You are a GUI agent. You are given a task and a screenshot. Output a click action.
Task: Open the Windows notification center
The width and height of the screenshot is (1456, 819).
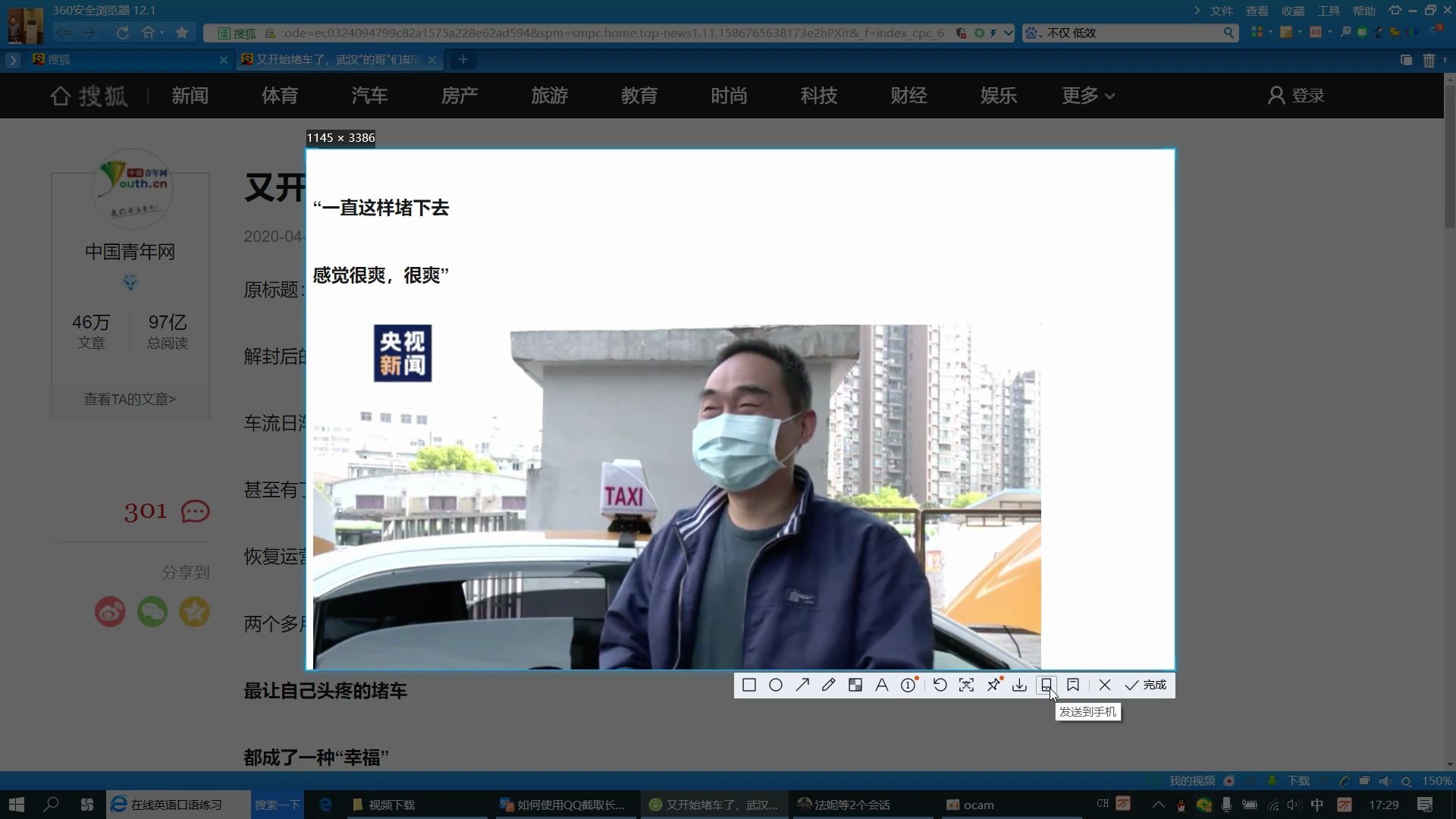[1425, 805]
